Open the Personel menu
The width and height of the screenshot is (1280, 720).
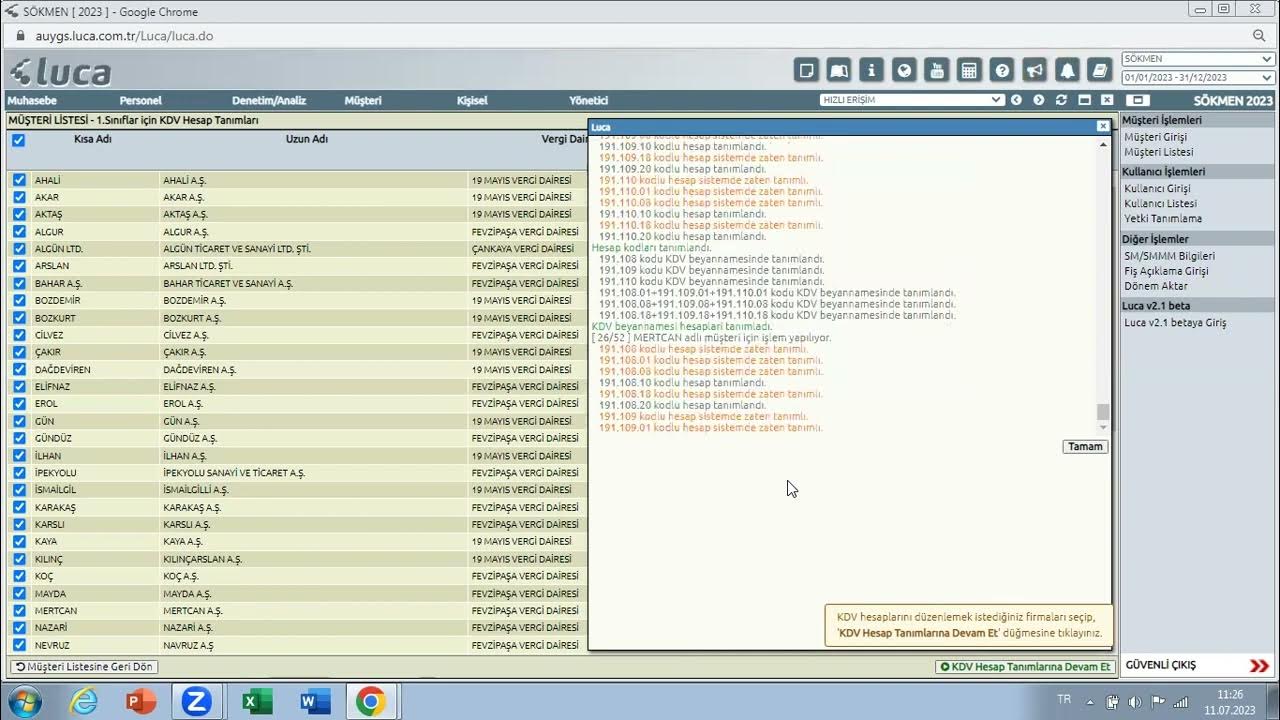pyautogui.click(x=140, y=101)
